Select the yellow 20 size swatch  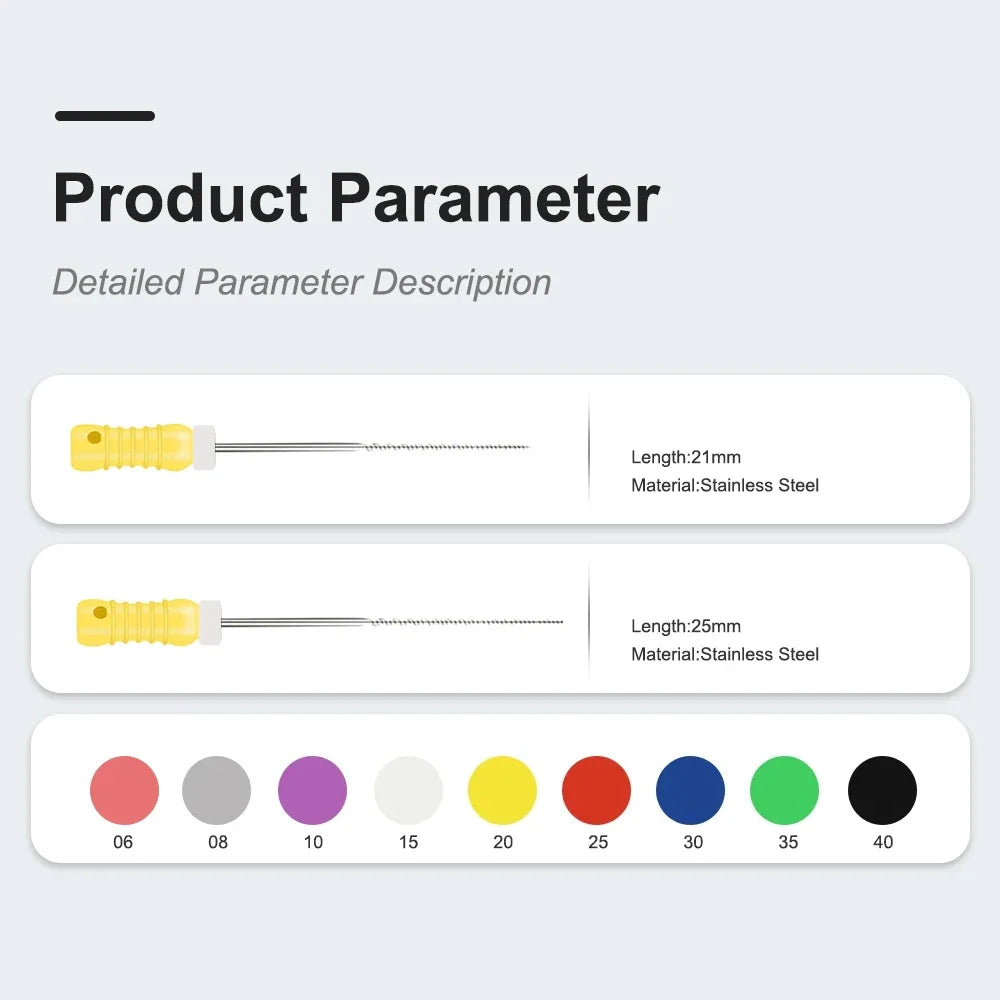pos(502,790)
